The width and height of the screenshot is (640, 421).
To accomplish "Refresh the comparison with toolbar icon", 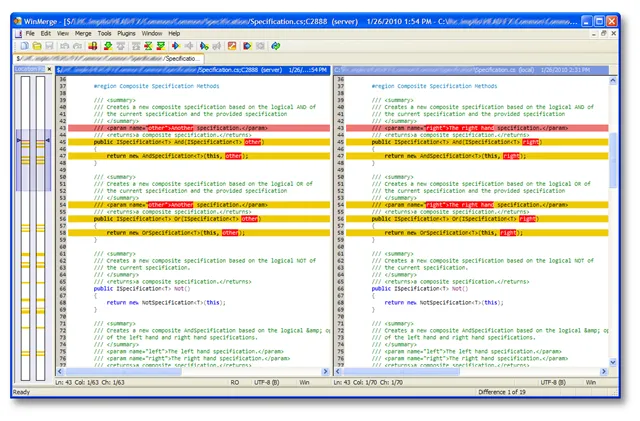I will (x=274, y=46).
